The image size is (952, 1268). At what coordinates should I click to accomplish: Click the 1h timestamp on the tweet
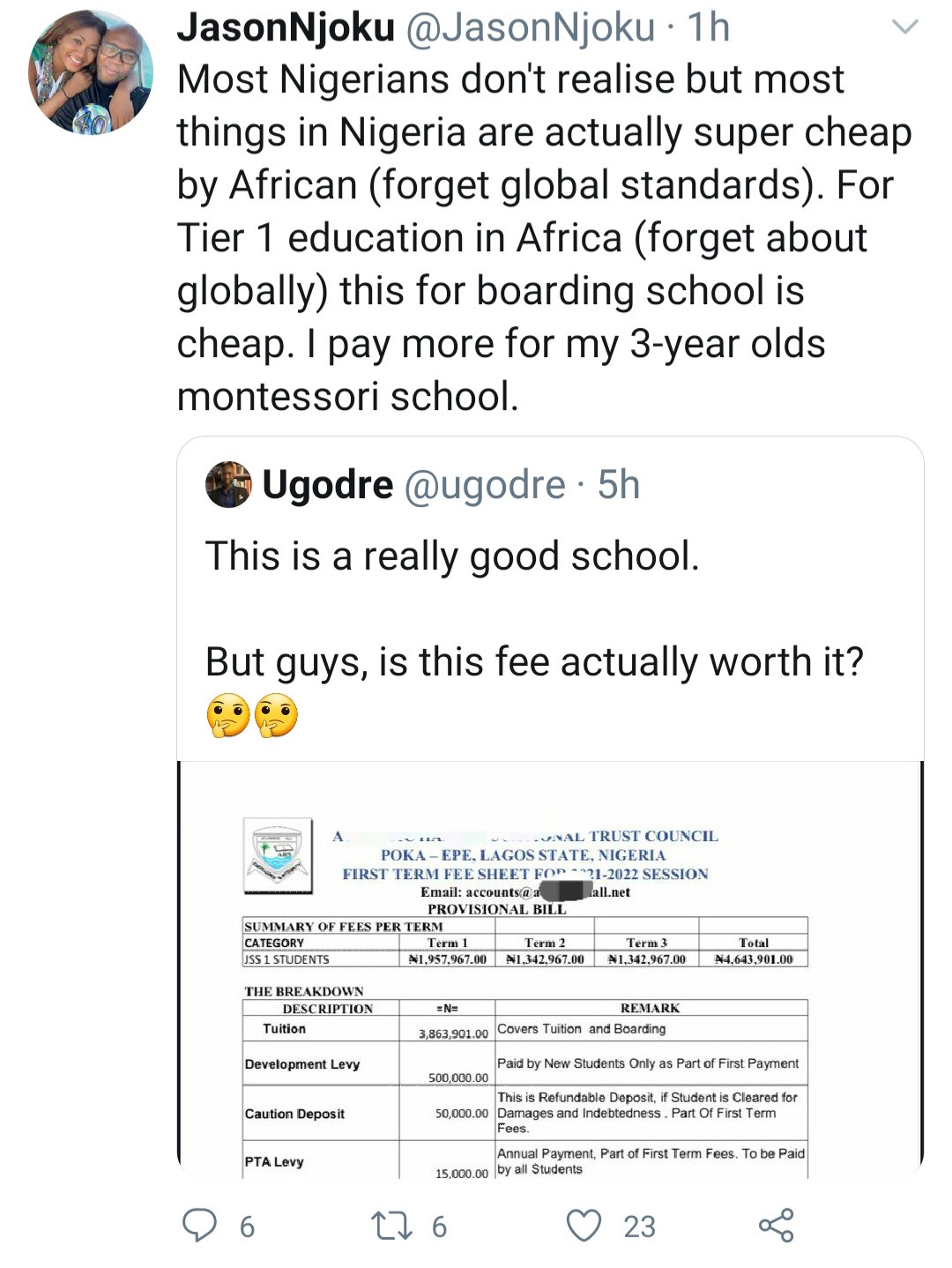point(708,27)
